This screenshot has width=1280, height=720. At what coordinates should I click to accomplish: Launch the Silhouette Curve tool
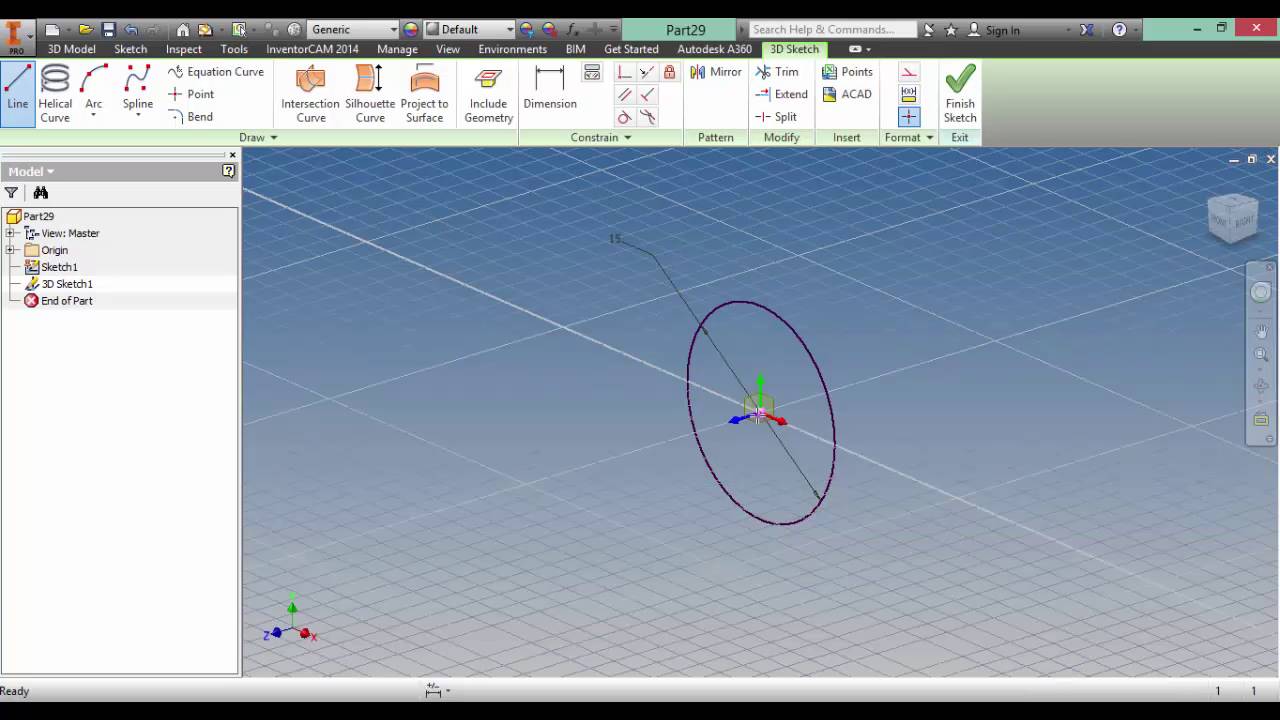pos(370,94)
